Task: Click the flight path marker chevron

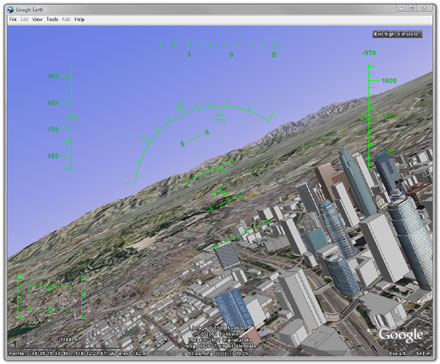Action: point(221,192)
